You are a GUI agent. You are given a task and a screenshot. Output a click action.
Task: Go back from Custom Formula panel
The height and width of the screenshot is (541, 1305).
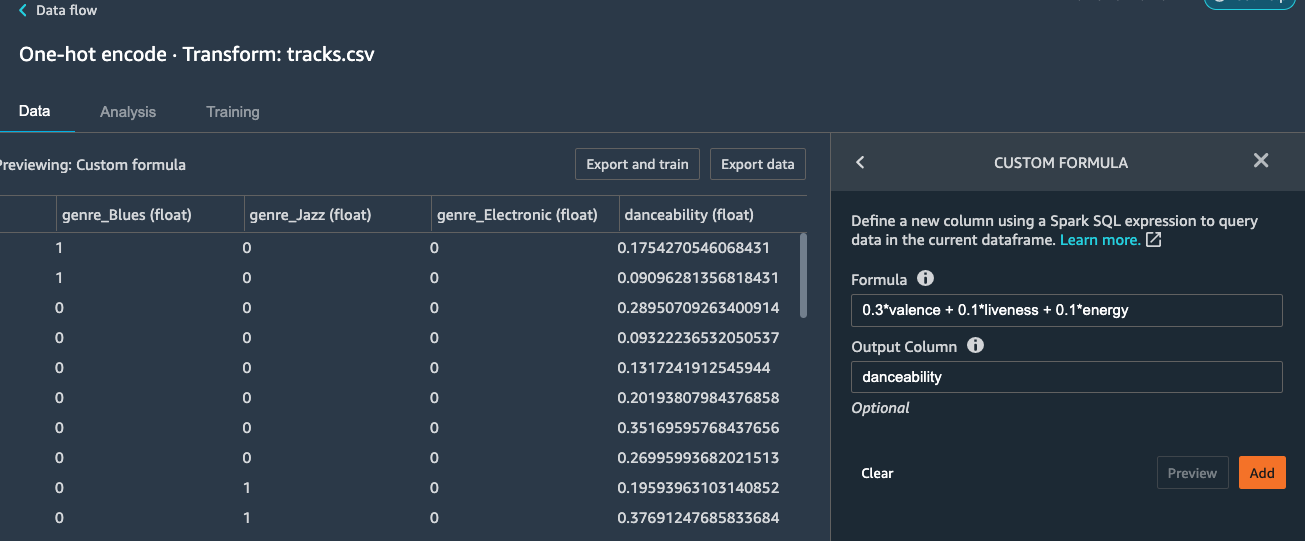coord(860,162)
